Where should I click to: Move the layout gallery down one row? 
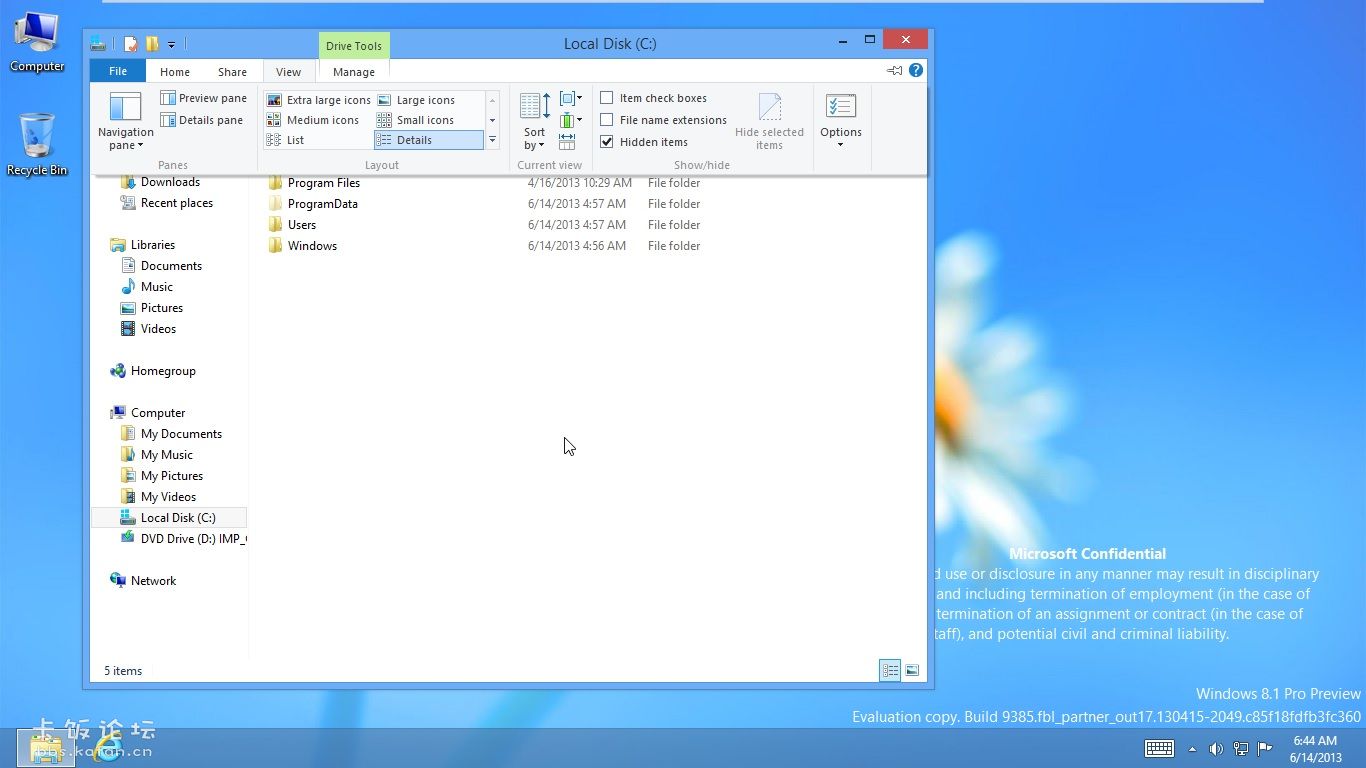click(x=492, y=120)
